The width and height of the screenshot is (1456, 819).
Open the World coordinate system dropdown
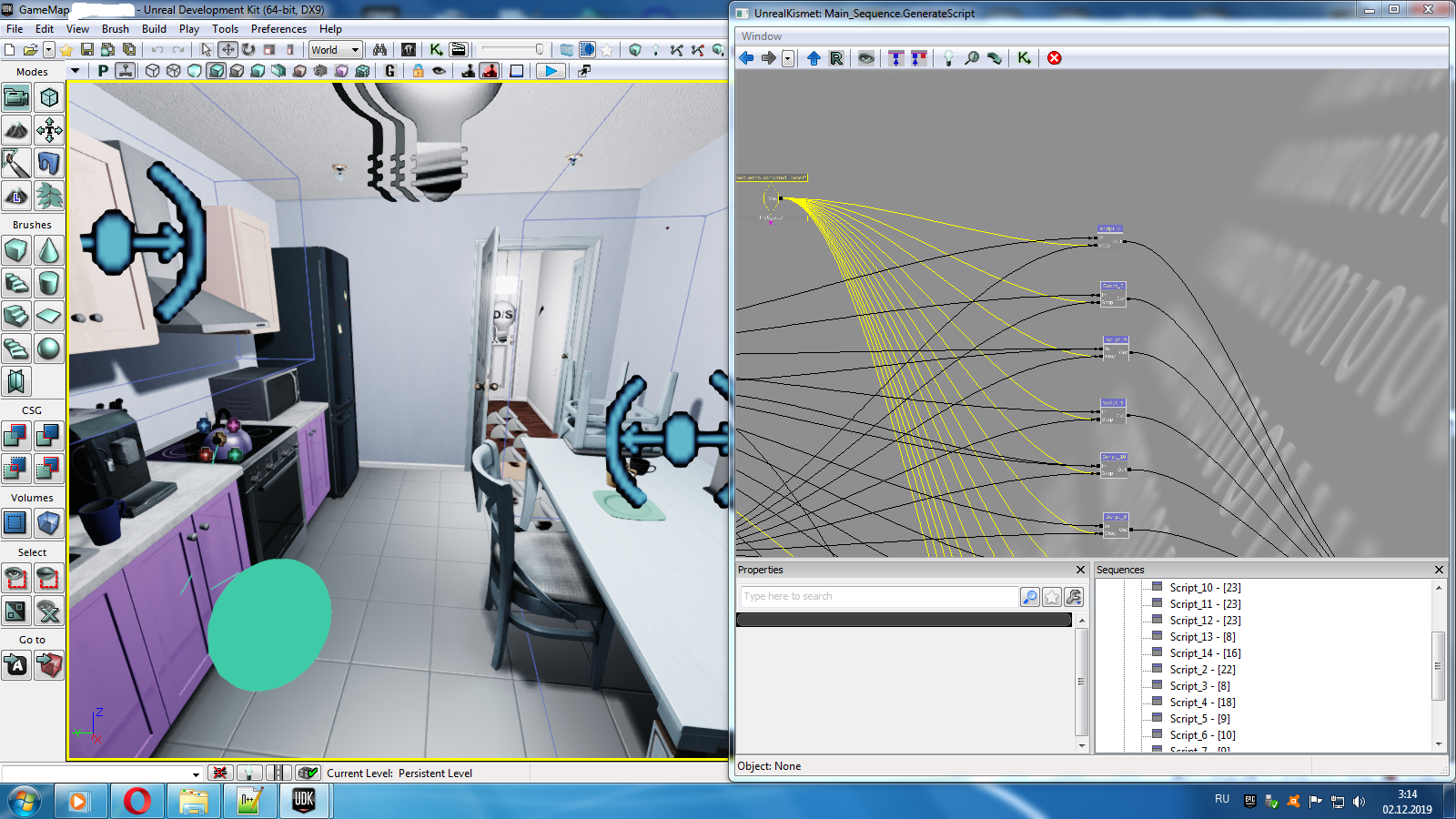click(x=335, y=50)
